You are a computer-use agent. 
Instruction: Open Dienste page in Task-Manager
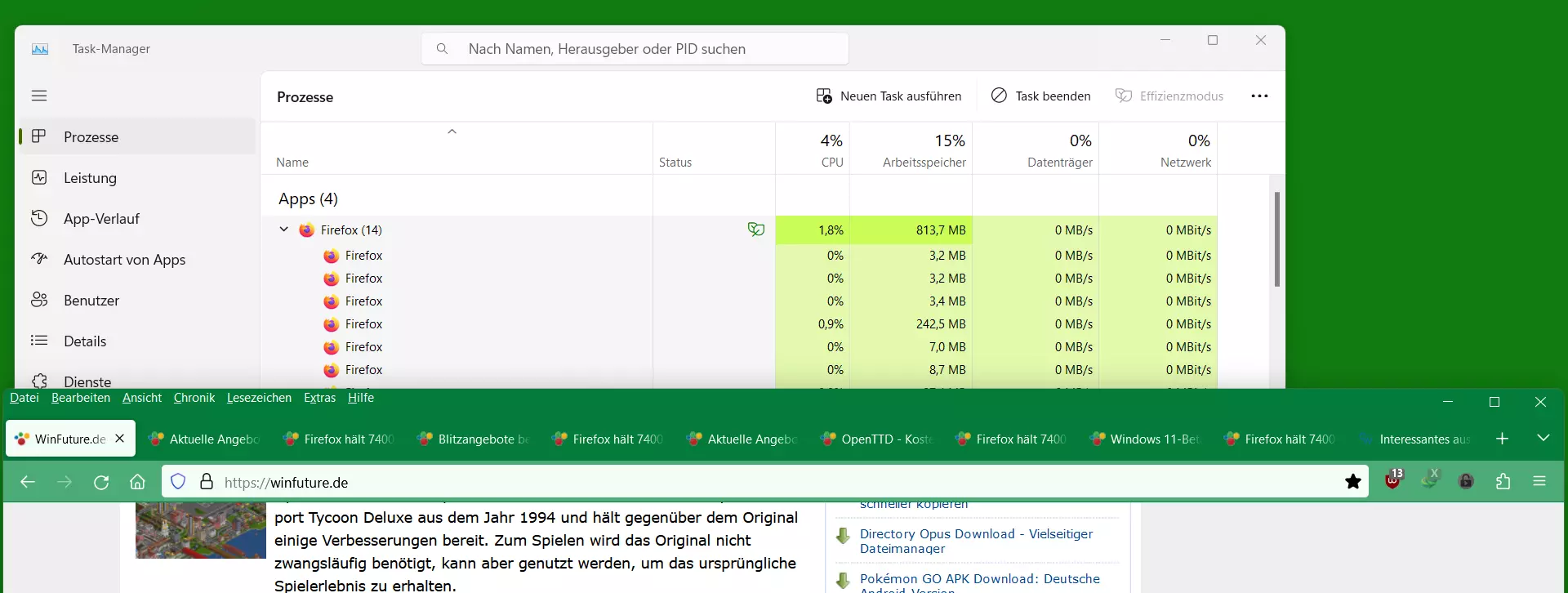[137, 380]
